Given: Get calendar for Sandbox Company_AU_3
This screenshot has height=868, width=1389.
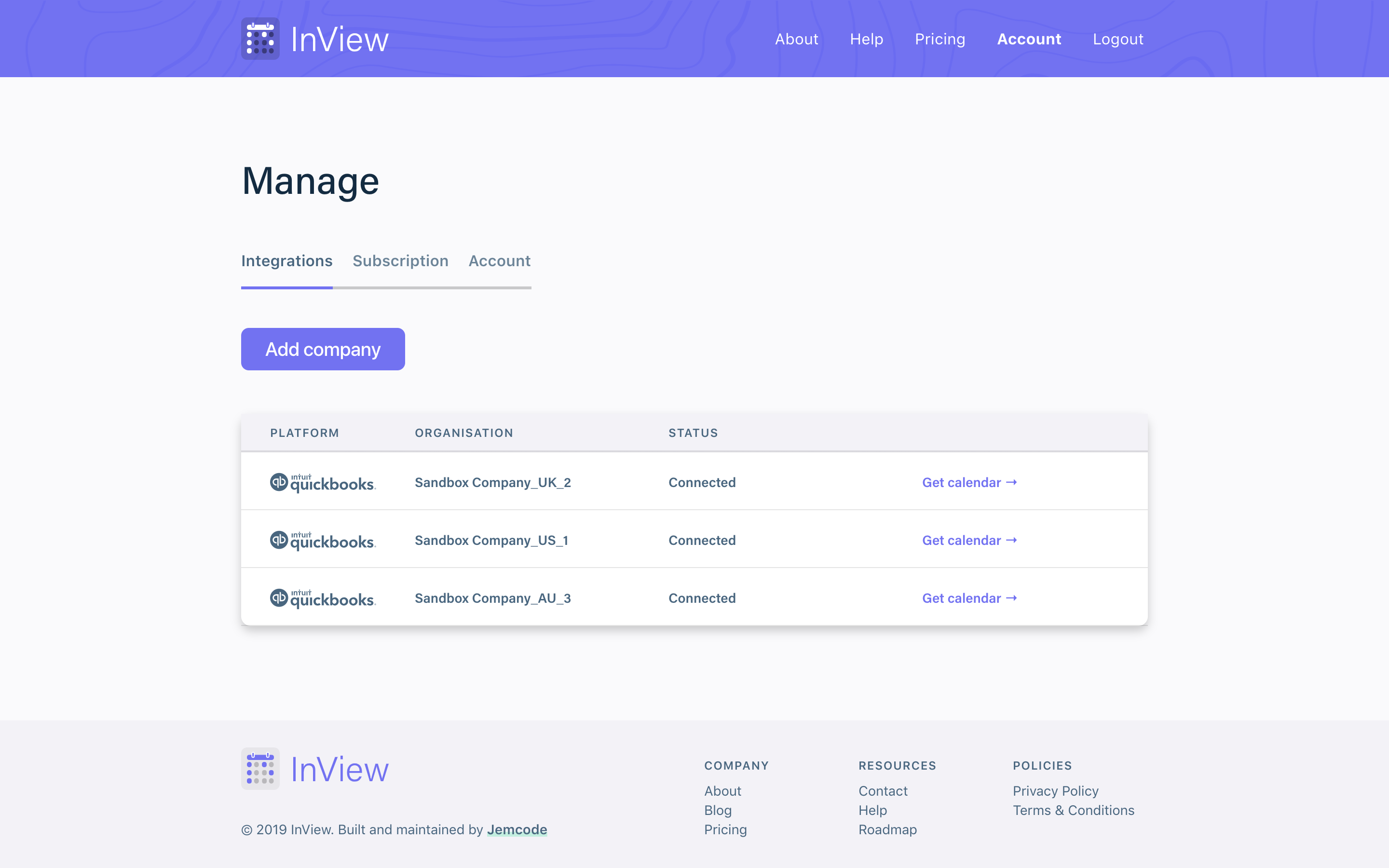Looking at the screenshot, I should pyautogui.click(x=969, y=597).
